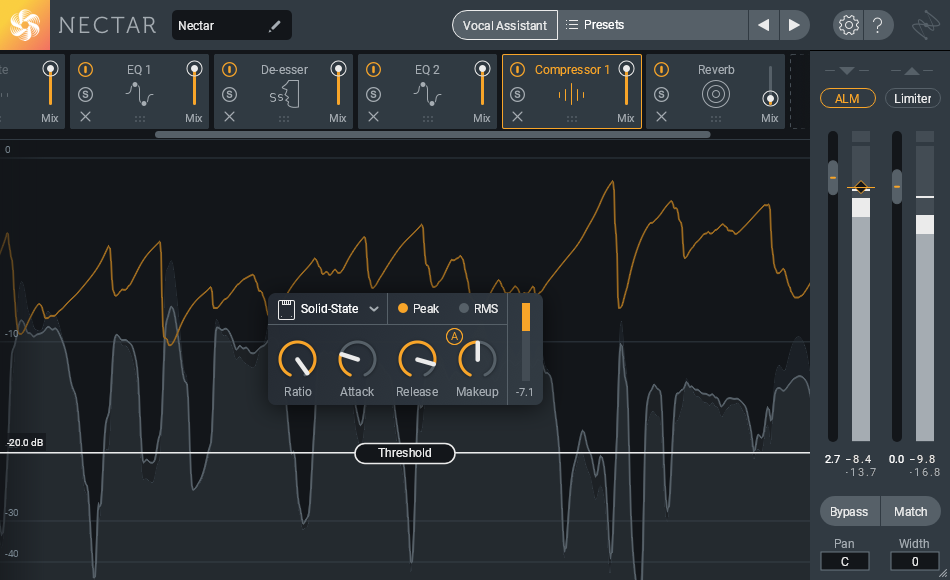Bypass Compressor 1 with its power button
This screenshot has height=580, width=950.
517,70
